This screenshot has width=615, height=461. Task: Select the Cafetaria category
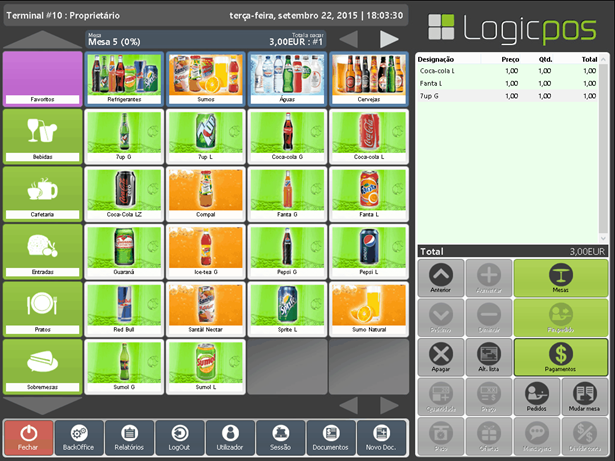42,193
